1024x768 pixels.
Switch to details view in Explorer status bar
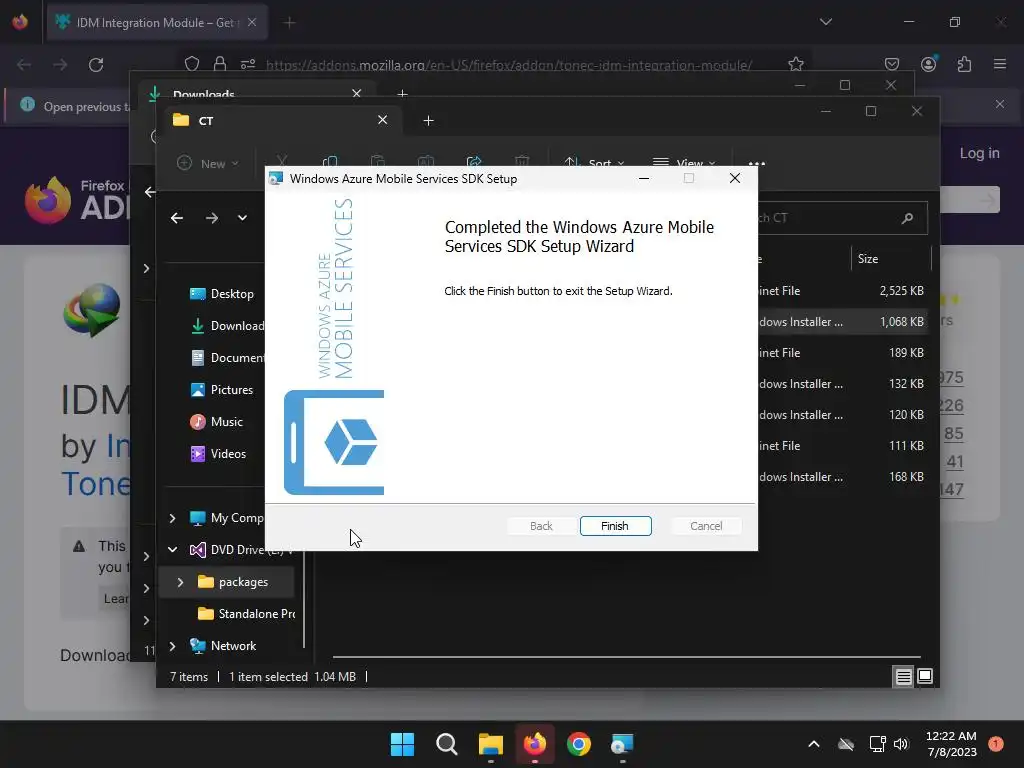(x=903, y=677)
